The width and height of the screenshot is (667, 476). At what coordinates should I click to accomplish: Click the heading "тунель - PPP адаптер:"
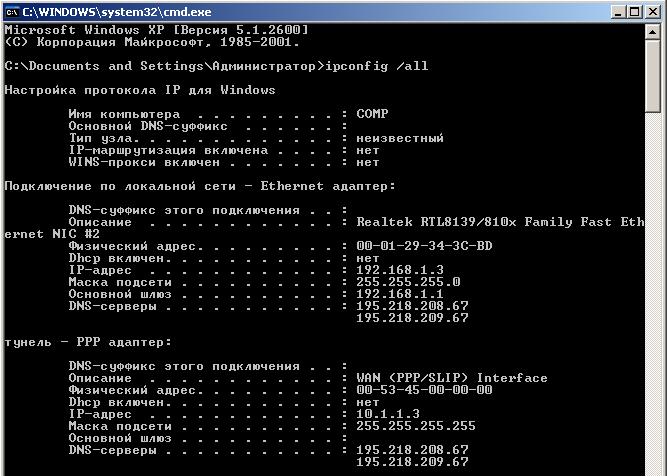coord(88,342)
